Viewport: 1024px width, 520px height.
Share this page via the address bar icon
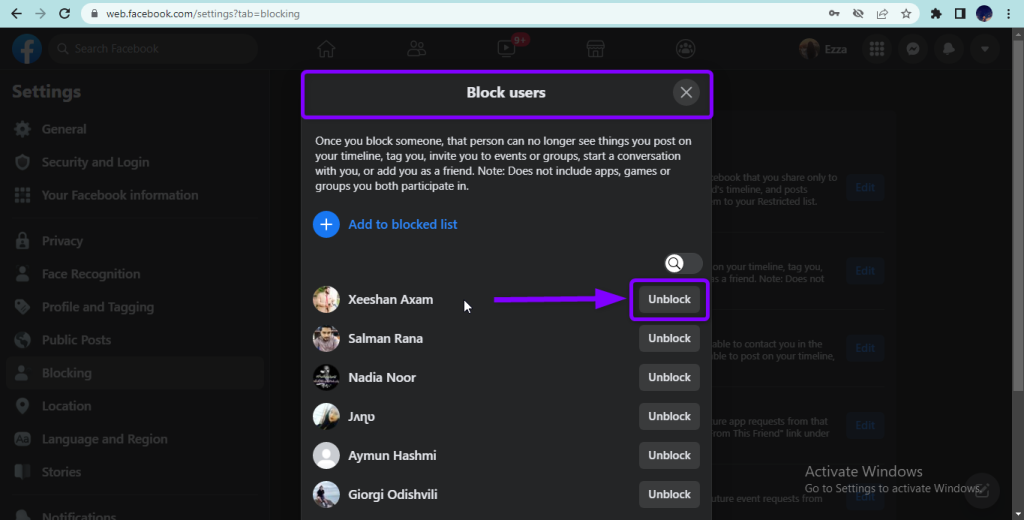(x=882, y=13)
